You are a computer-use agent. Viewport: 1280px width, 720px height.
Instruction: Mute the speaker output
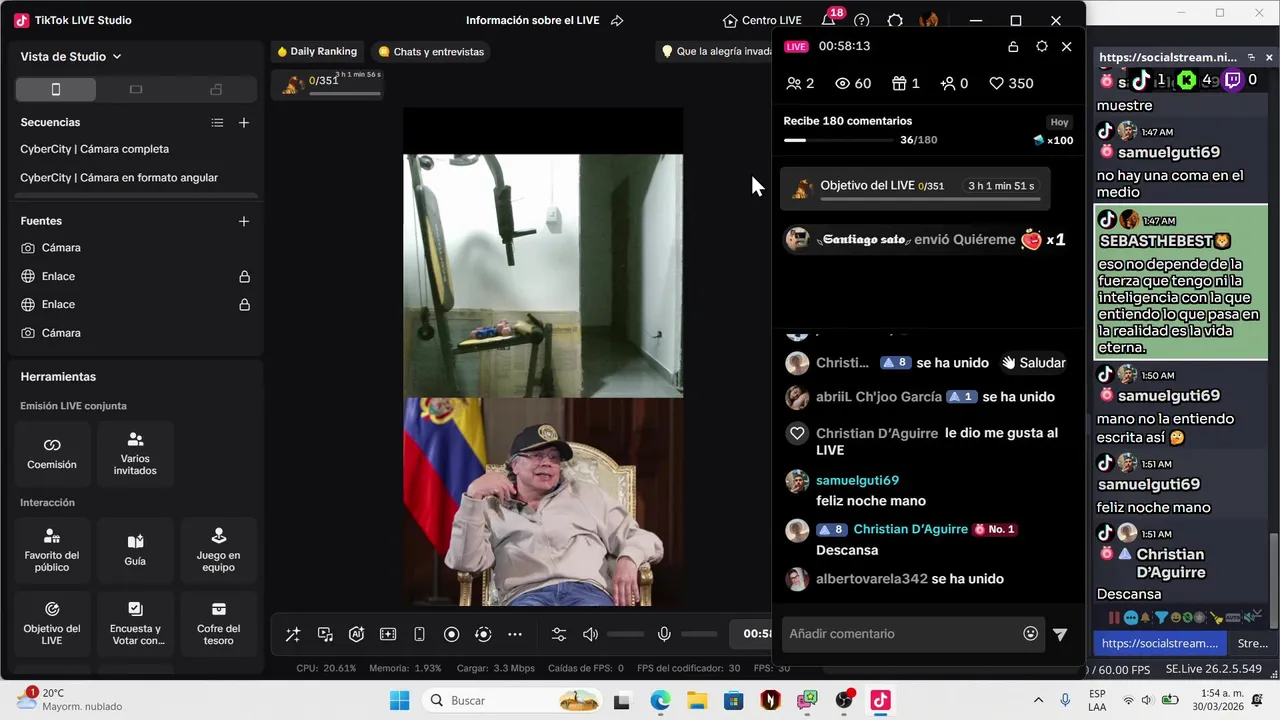591,634
